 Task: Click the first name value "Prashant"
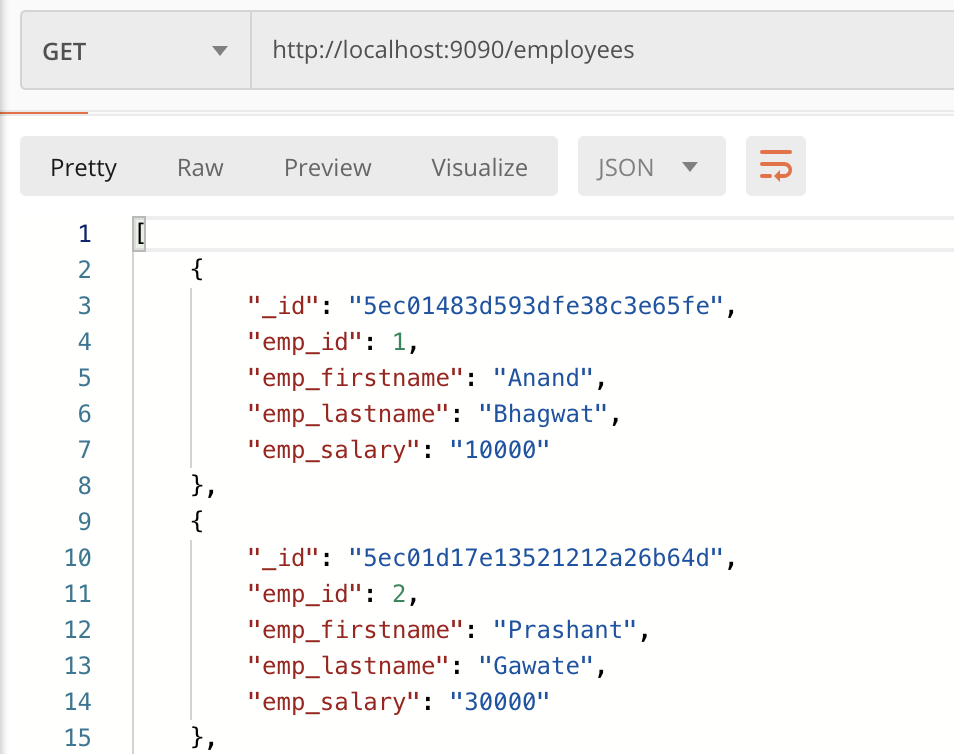(x=565, y=630)
